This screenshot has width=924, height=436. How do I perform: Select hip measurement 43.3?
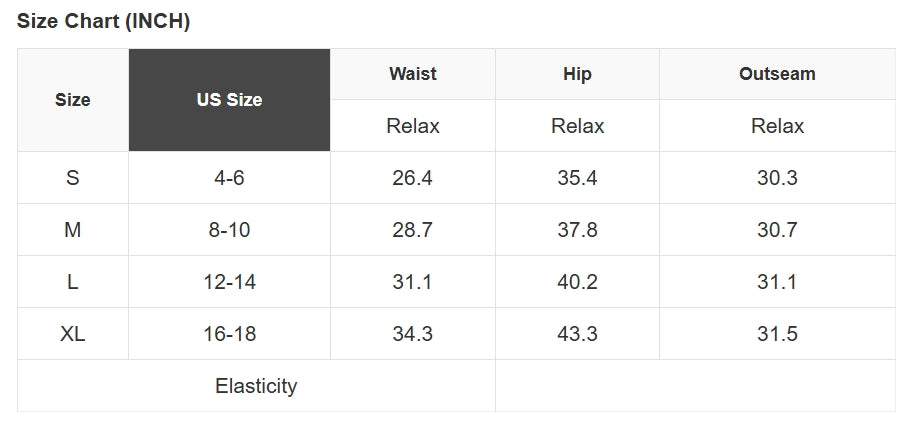pyautogui.click(x=577, y=334)
